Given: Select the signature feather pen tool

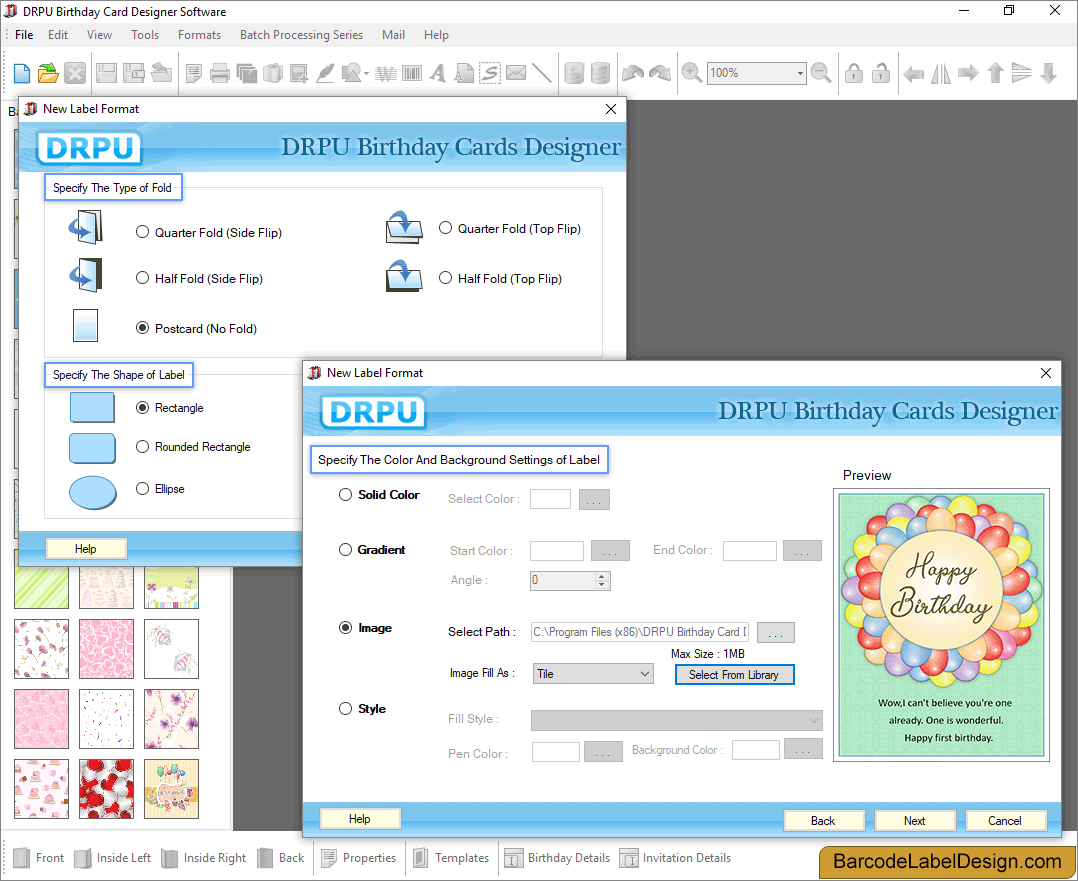Looking at the screenshot, I should (x=325, y=73).
